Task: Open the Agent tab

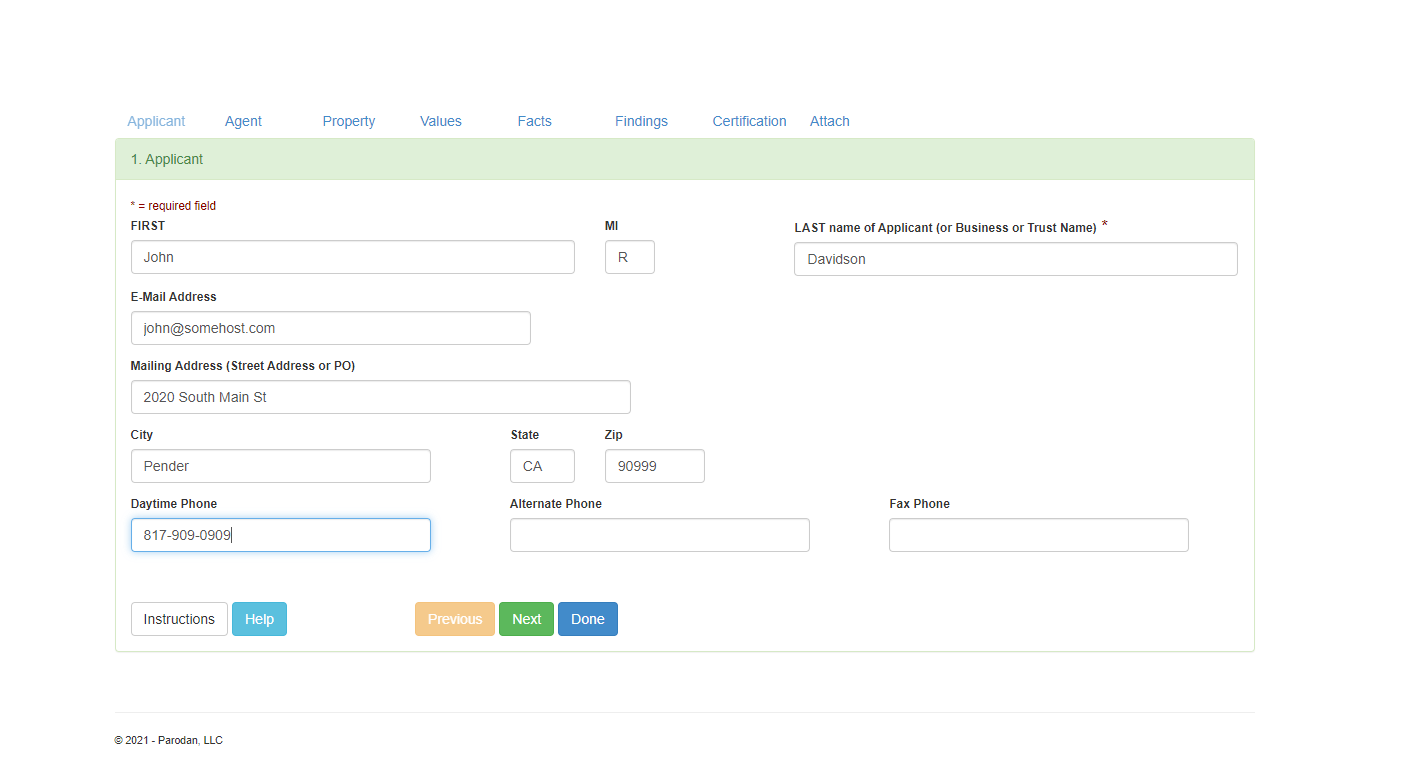Action: [243, 121]
